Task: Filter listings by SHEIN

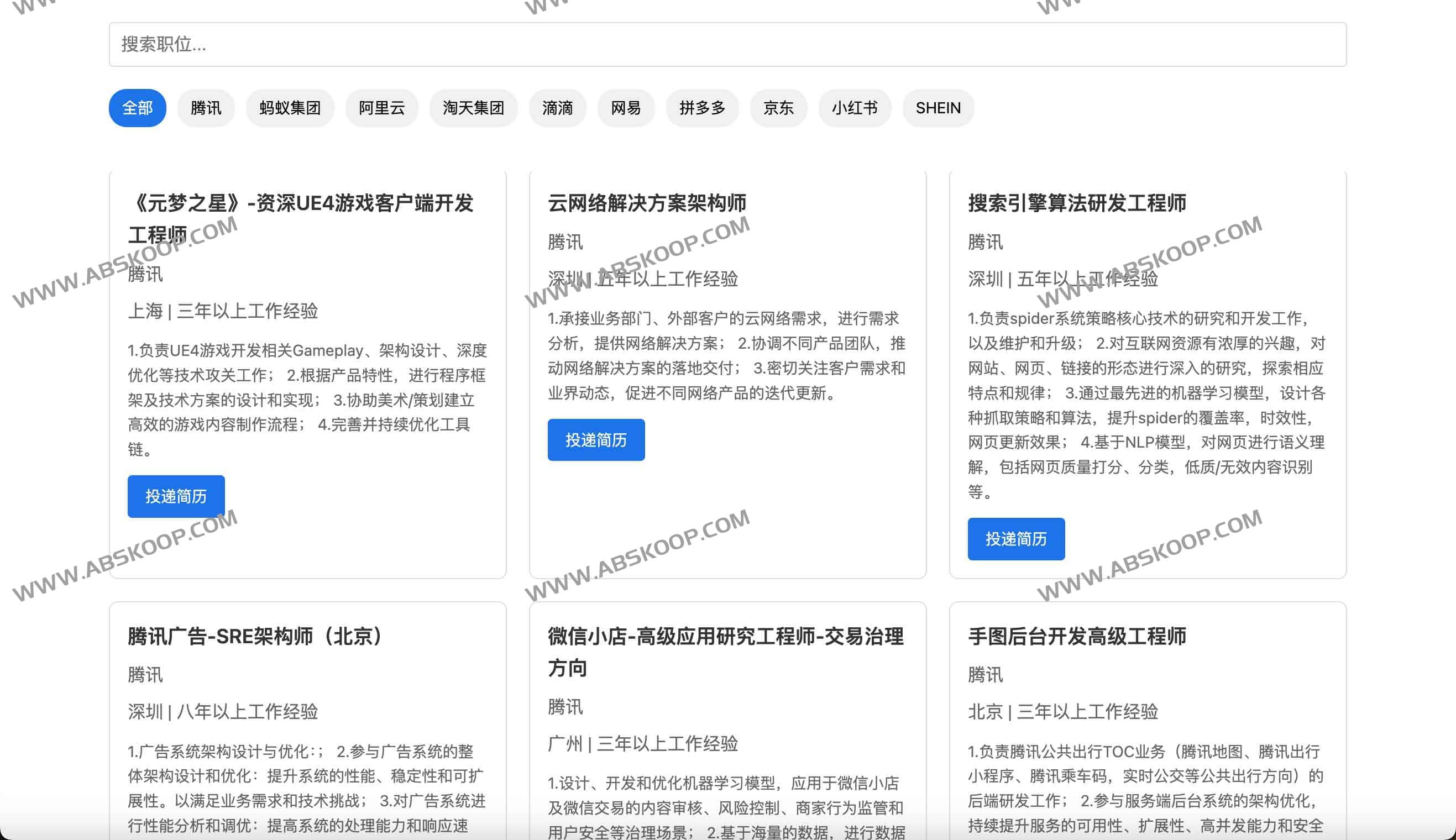Action: click(938, 108)
